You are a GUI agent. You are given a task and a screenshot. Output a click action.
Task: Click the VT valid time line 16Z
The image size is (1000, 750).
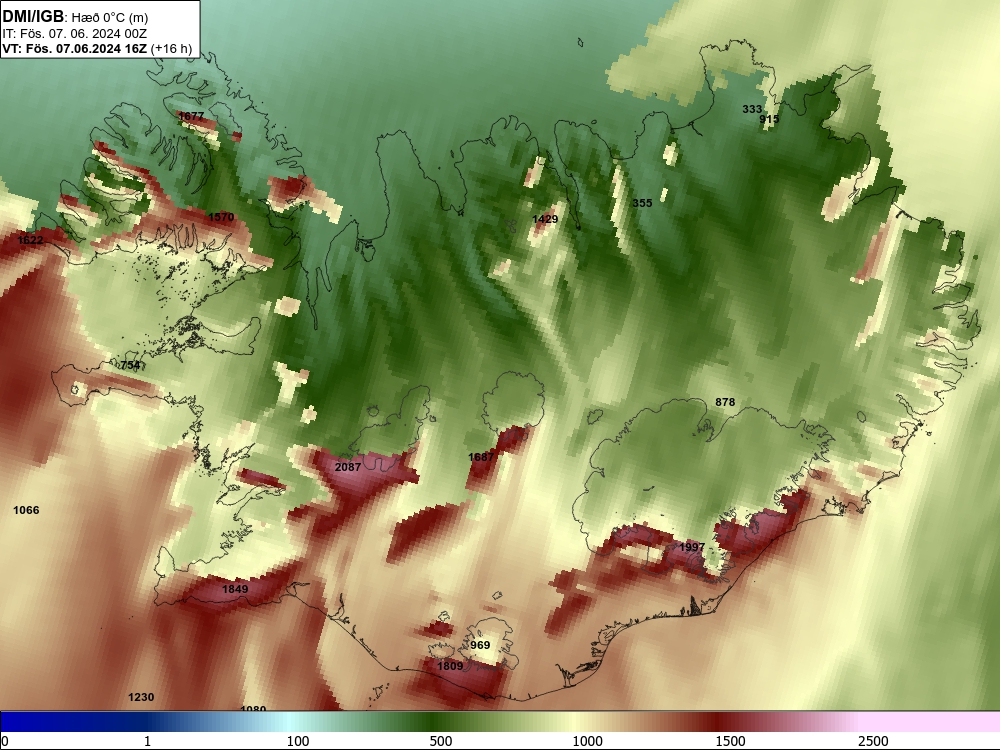pyautogui.click(x=97, y=48)
